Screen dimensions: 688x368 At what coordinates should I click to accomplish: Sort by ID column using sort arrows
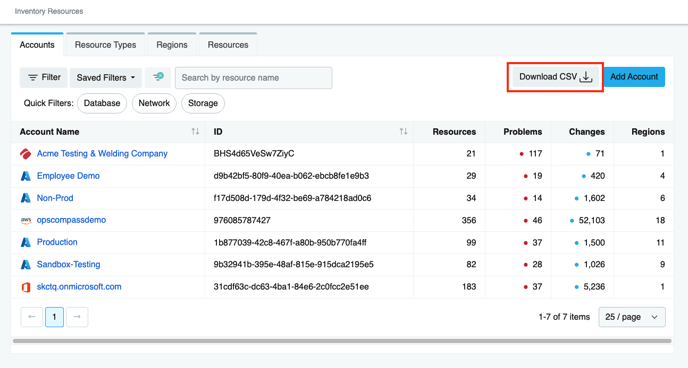pos(403,132)
